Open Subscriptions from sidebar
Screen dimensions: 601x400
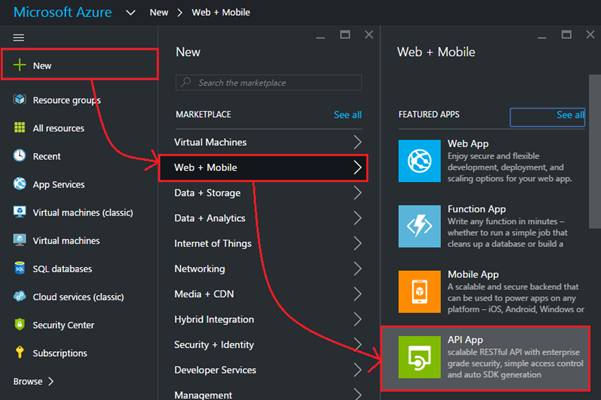click(x=60, y=353)
